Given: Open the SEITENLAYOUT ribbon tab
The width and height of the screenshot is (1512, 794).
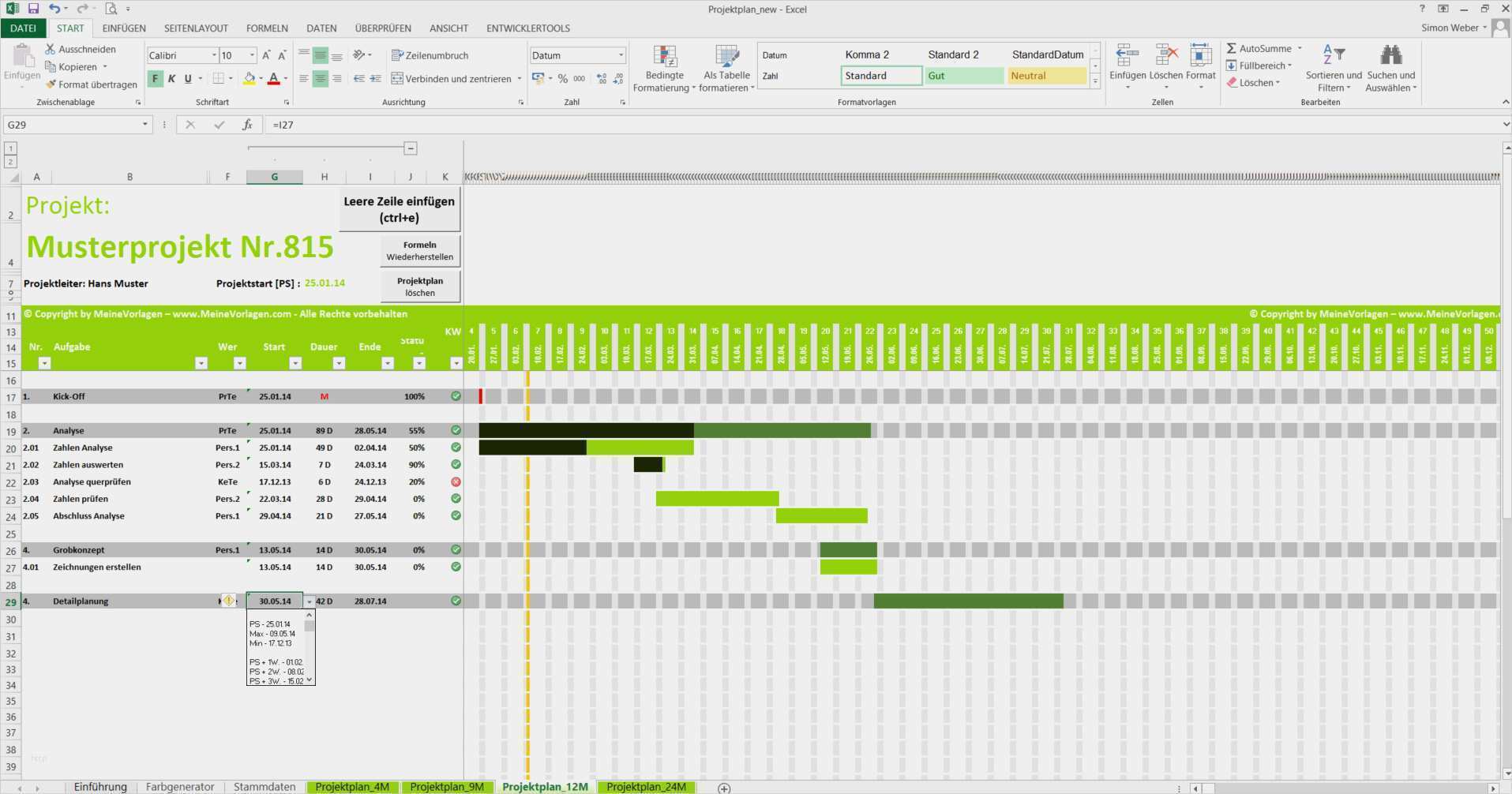Looking at the screenshot, I should coord(196,28).
